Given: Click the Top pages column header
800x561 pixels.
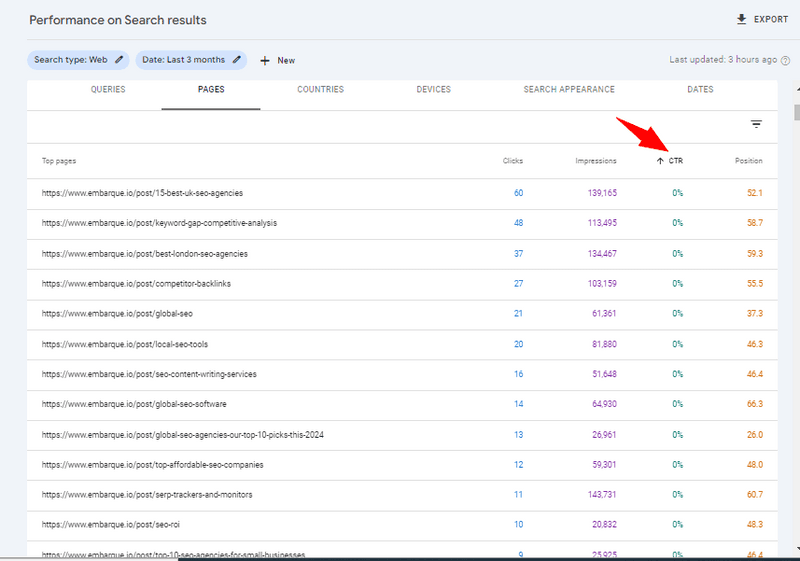Looking at the screenshot, I should click(x=59, y=161).
